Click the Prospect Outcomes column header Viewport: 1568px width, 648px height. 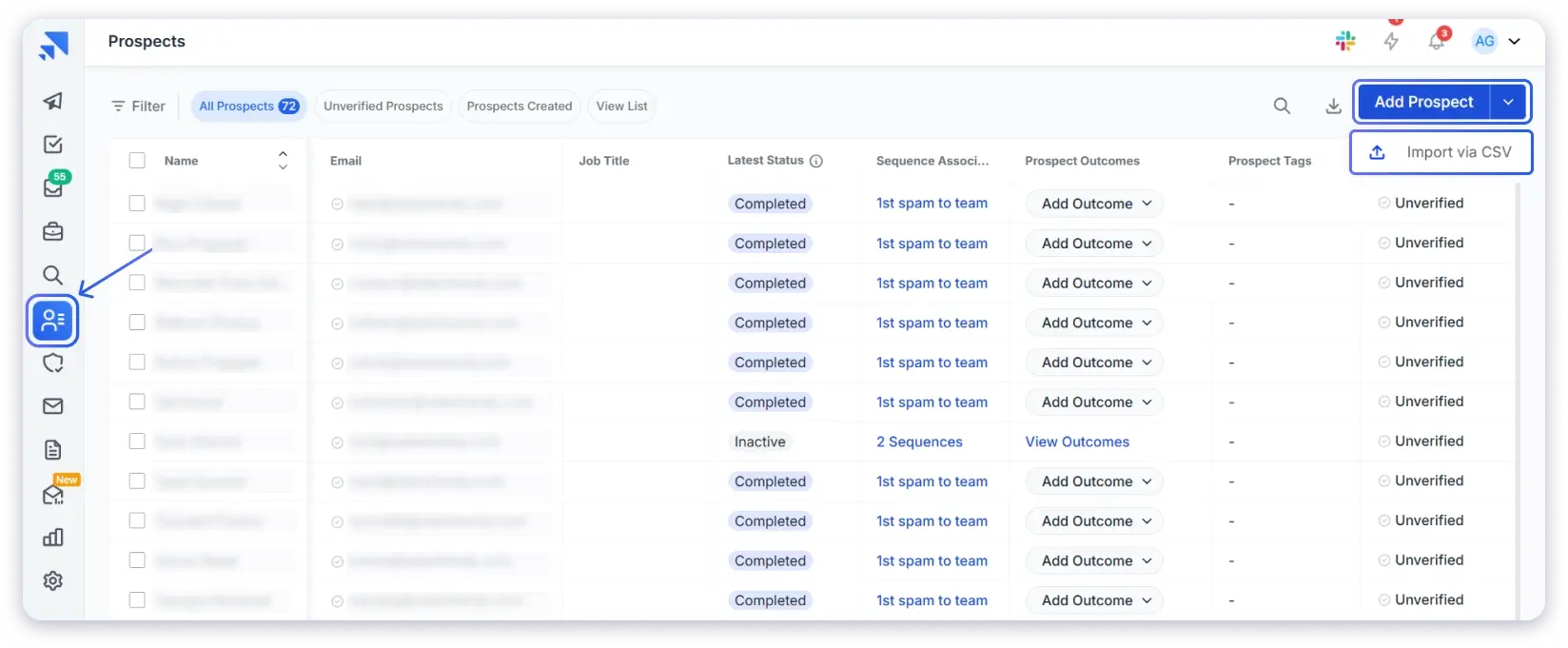pyautogui.click(x=1082, y=161)
